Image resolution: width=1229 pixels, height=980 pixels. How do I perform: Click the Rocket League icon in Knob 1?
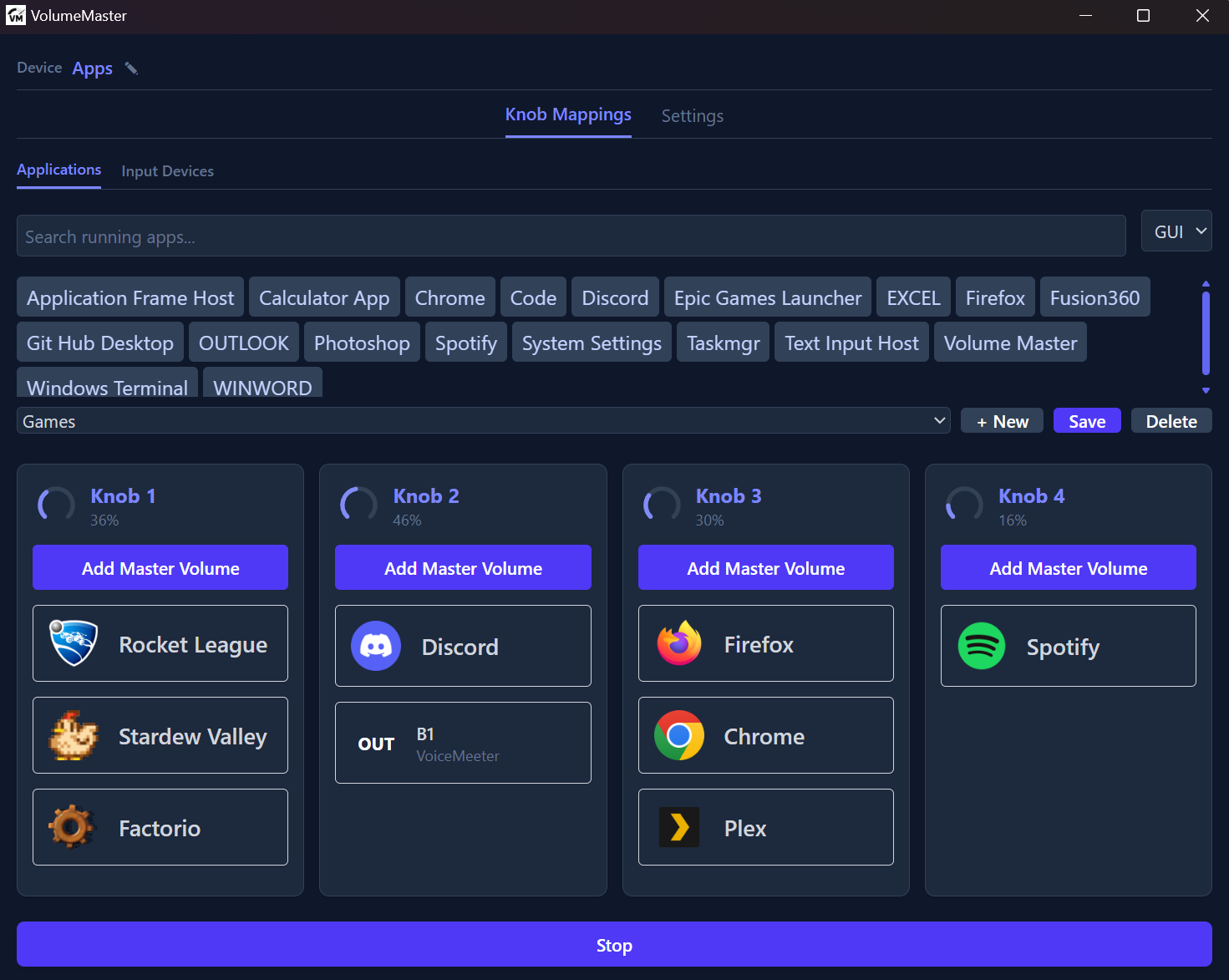click(74, 643)
